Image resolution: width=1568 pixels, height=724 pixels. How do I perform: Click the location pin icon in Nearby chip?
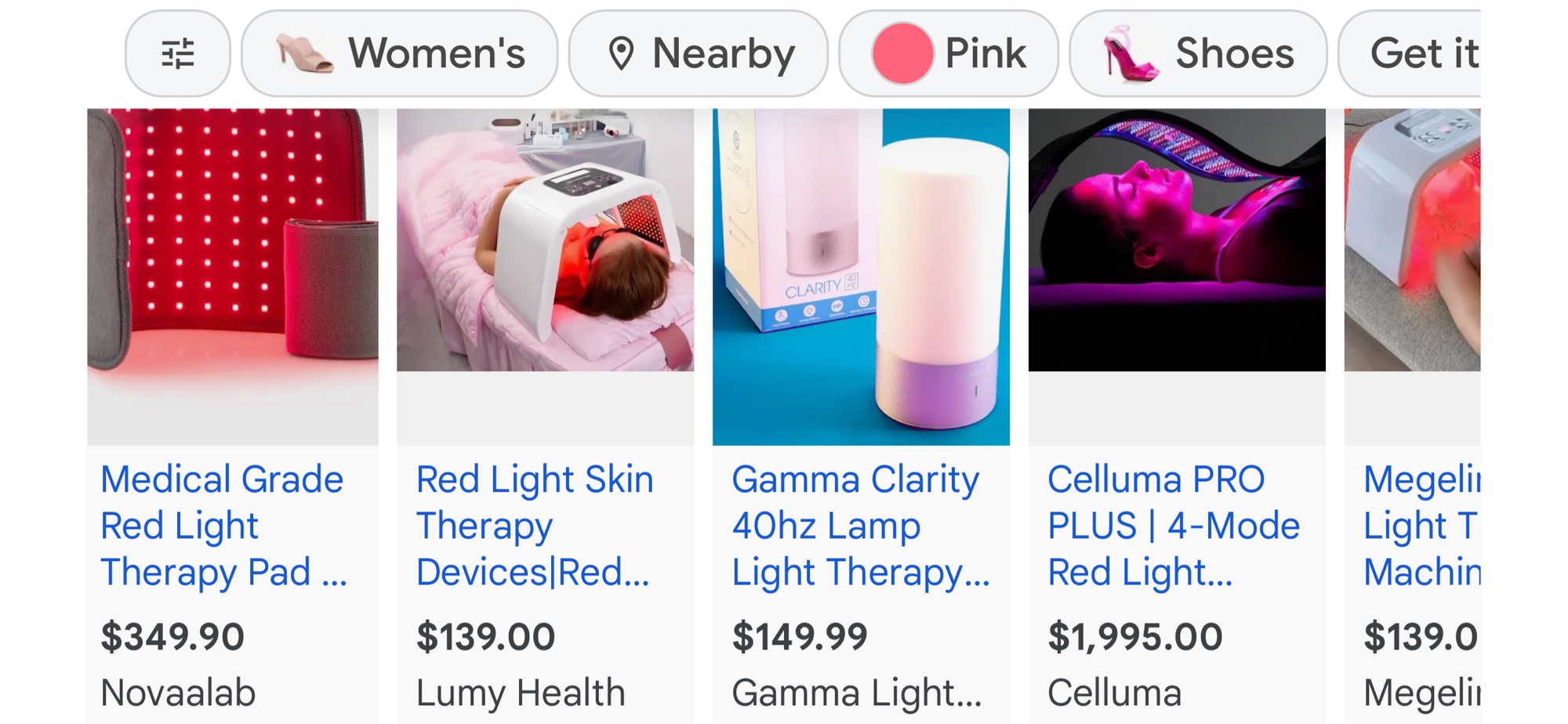(x=621, y=54)
